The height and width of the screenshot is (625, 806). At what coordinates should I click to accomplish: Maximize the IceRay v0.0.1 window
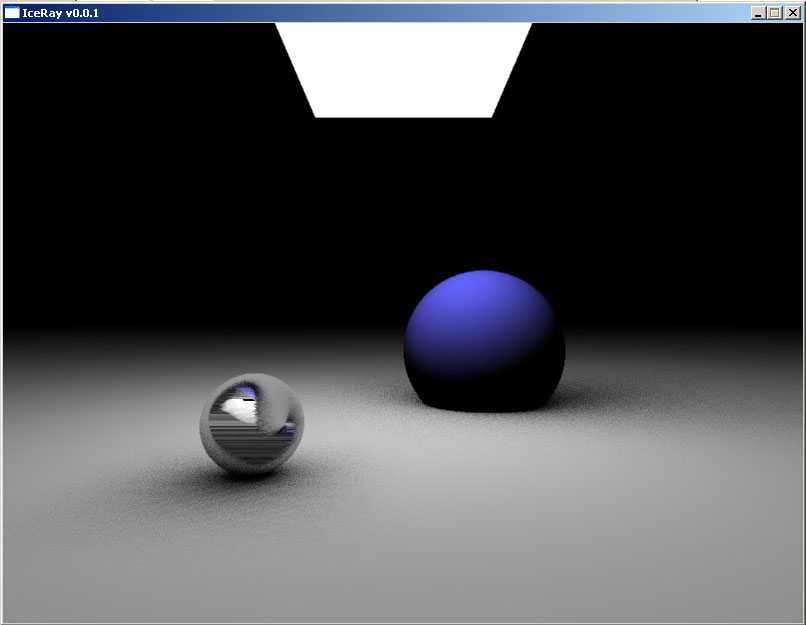pyautogui.click(x=774, y=13)
